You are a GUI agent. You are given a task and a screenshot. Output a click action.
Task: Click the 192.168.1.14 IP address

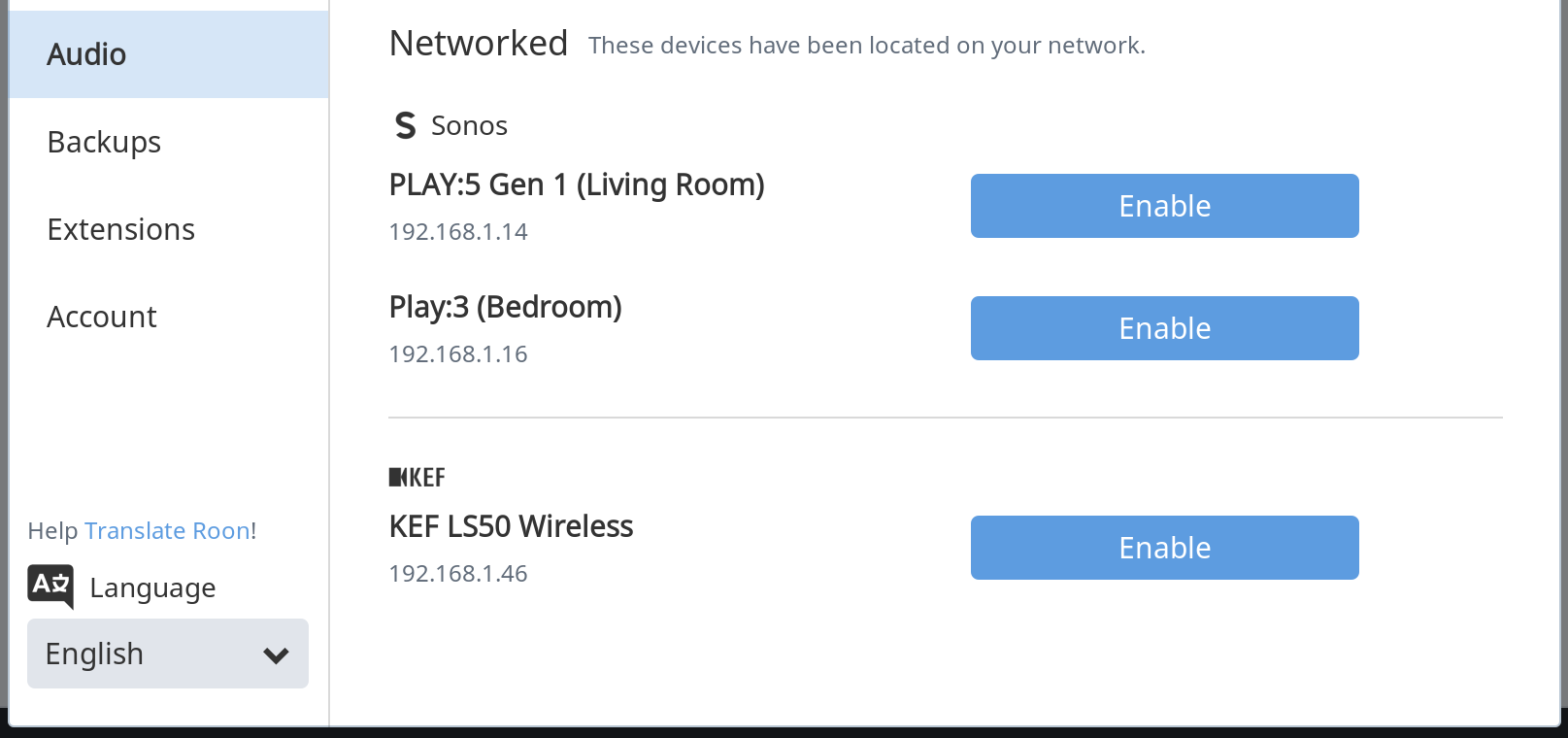[458, 231]
